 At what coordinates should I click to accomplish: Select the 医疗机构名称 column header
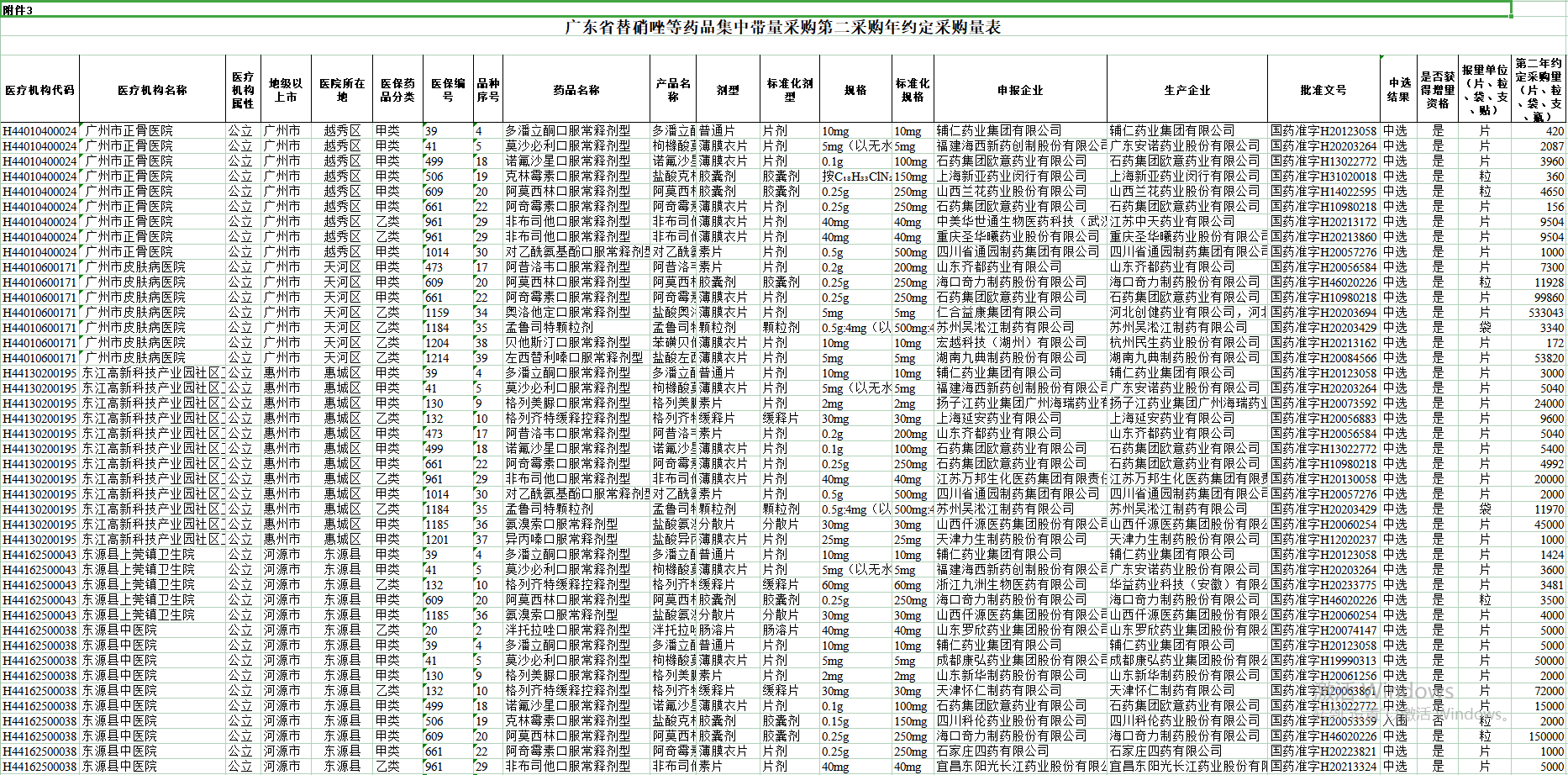152,90
